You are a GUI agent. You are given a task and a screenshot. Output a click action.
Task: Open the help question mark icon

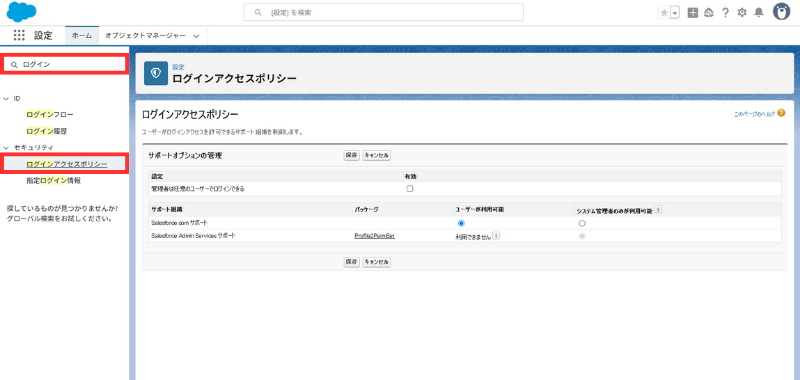[x=725, y=13]
